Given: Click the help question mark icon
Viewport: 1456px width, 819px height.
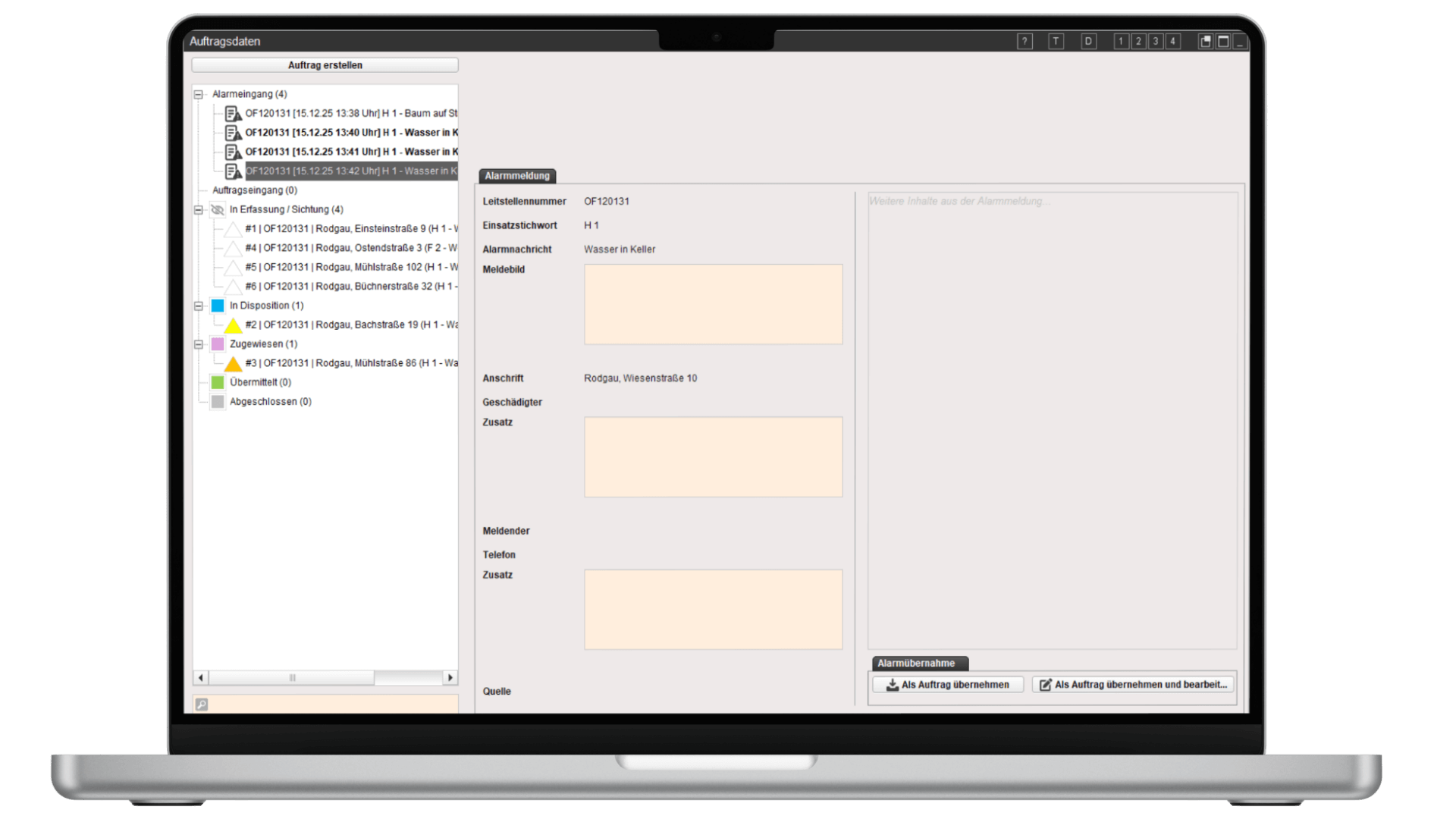Looking at the screenshot, I should pyautogui.click(x=1025, y=42).
